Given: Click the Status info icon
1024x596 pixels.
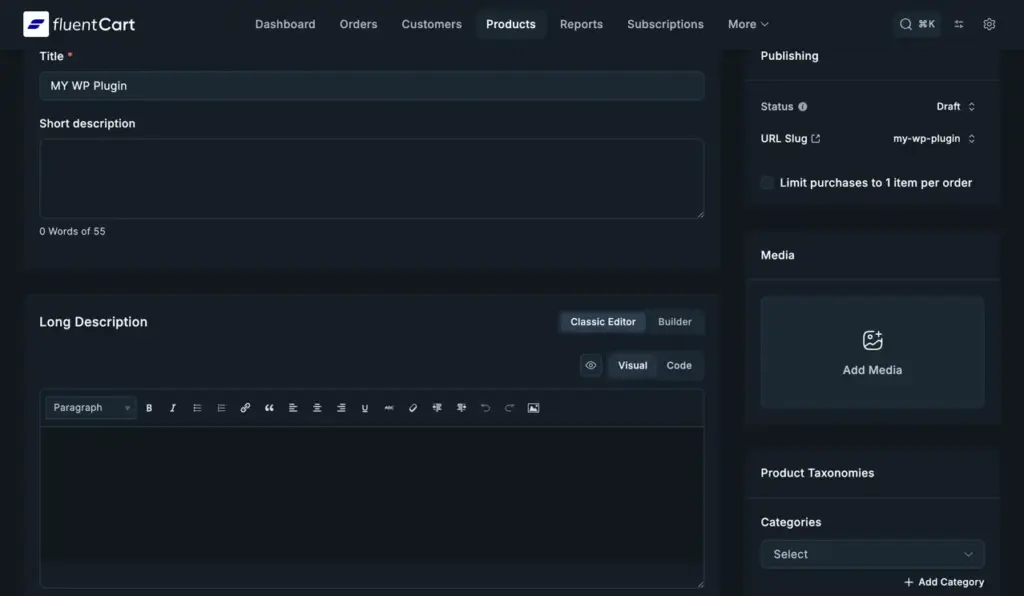Looking at the screenshot, I should (803, 107).
